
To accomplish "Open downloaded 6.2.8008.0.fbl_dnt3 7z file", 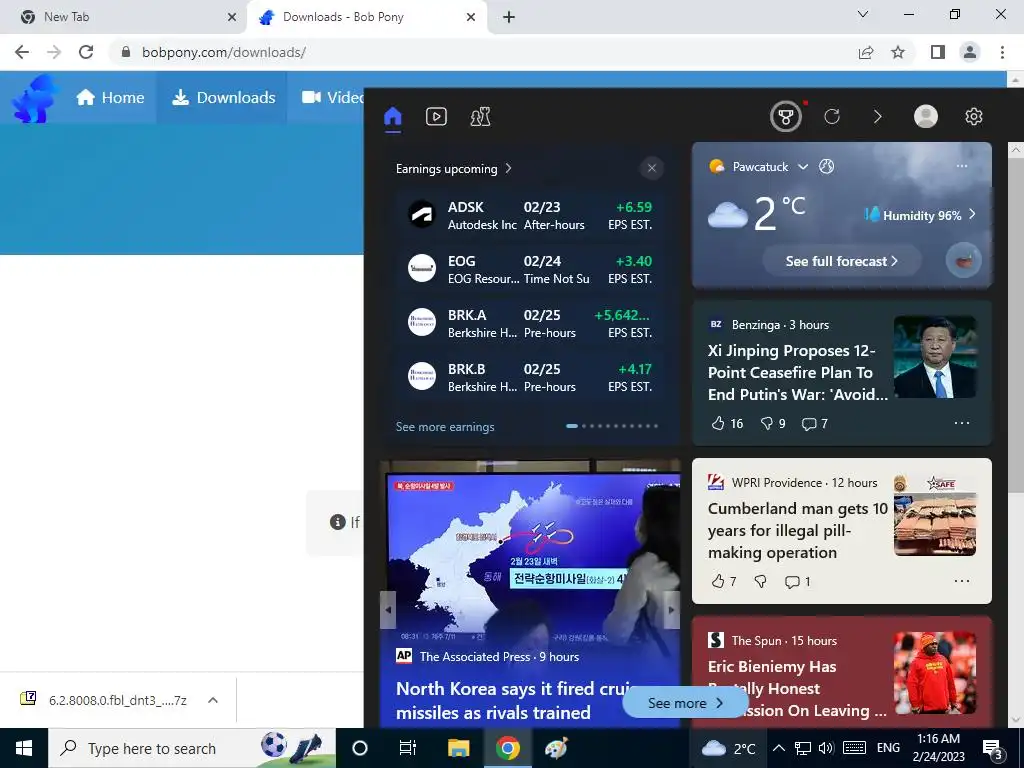I will [104, 700].
